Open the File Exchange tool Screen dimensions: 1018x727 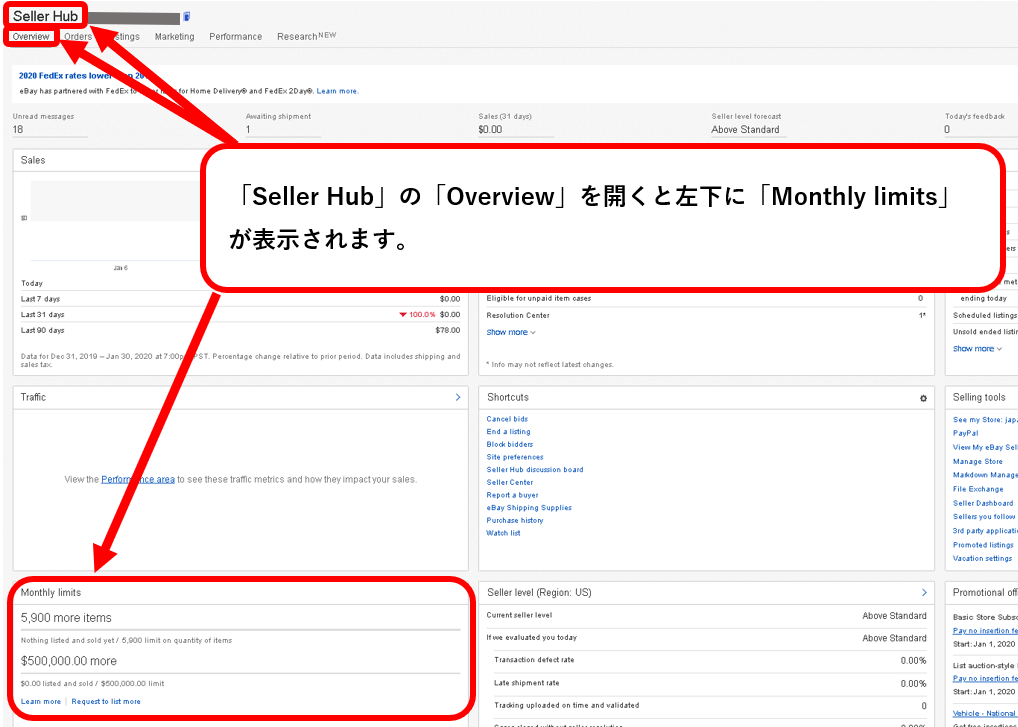pos(978,489)
